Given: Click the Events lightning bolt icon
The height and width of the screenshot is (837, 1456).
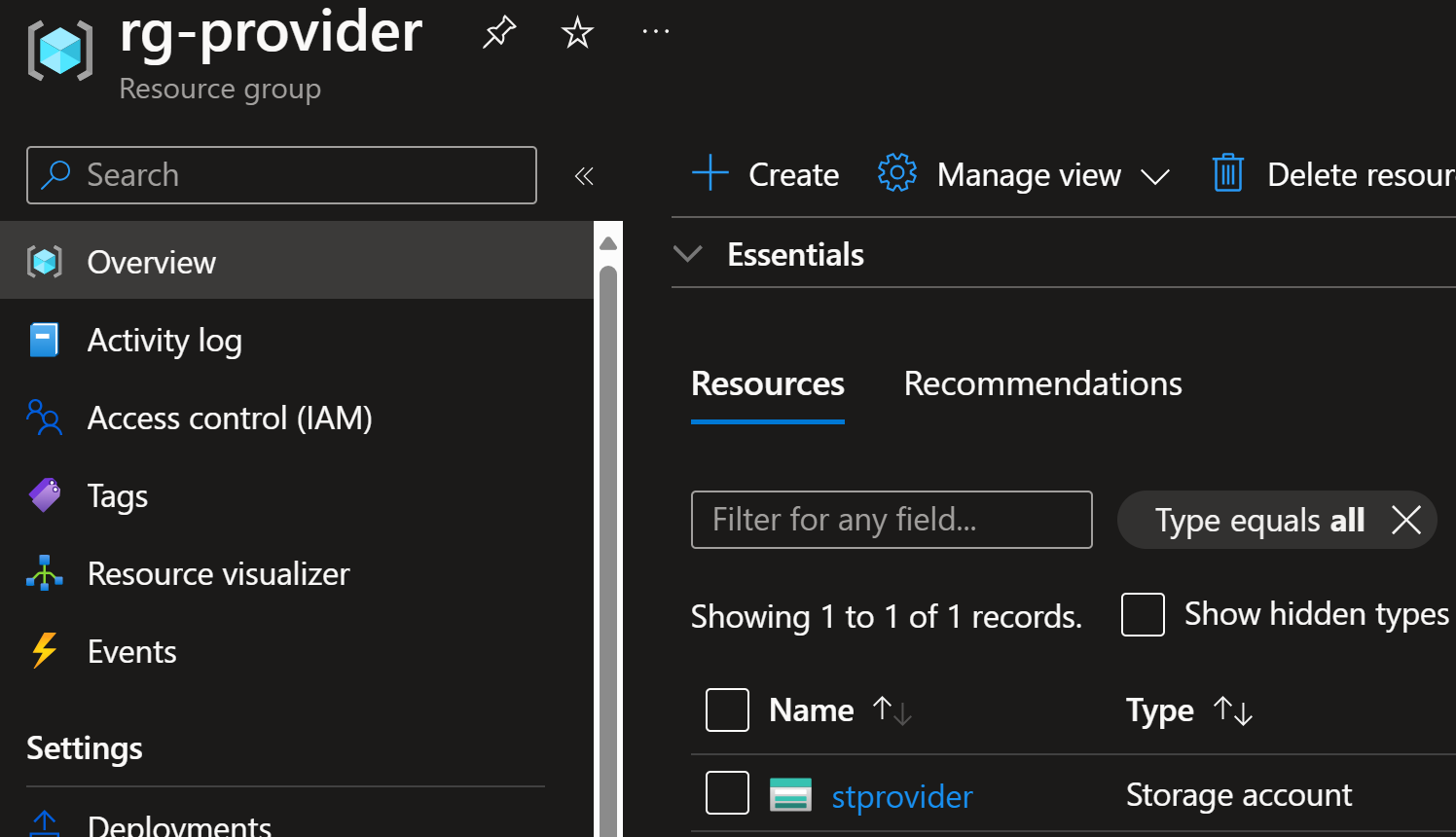Looking at the screenshot, I should click(44, 651).
